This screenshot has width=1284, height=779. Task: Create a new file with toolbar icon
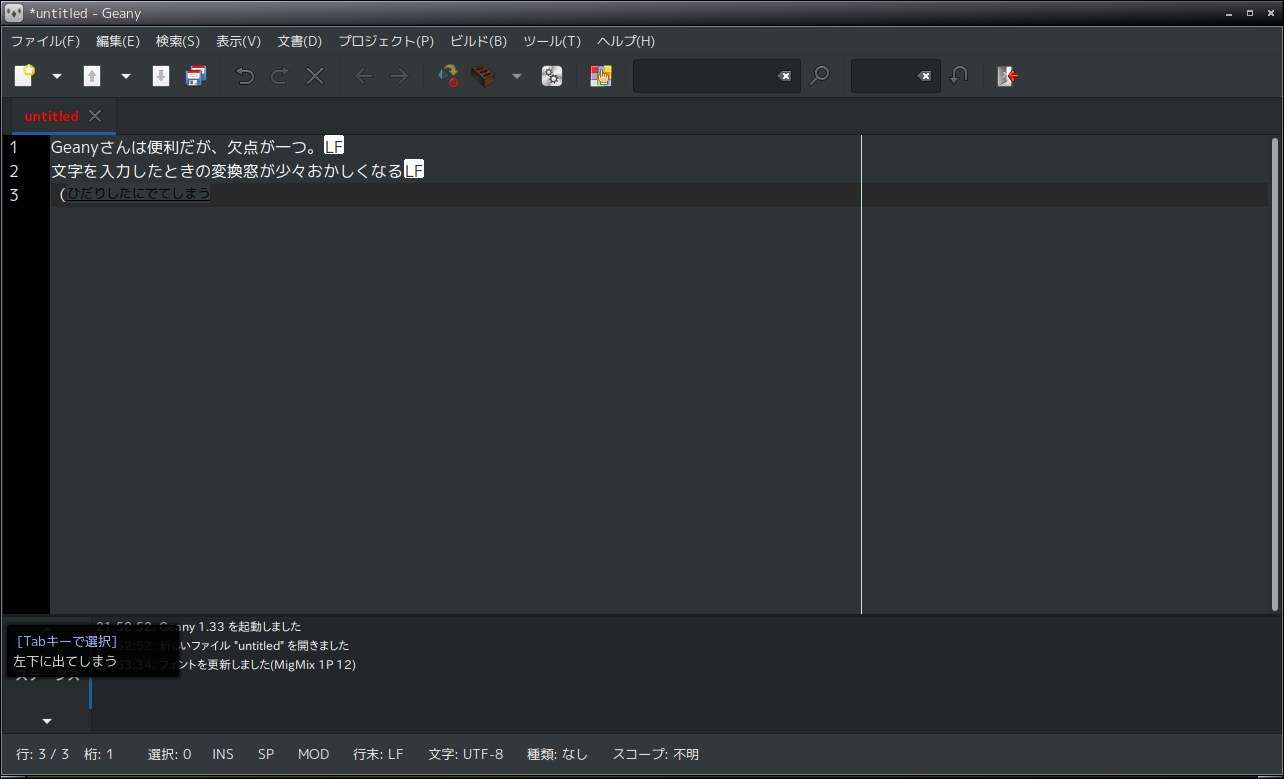tap(24, 76)
